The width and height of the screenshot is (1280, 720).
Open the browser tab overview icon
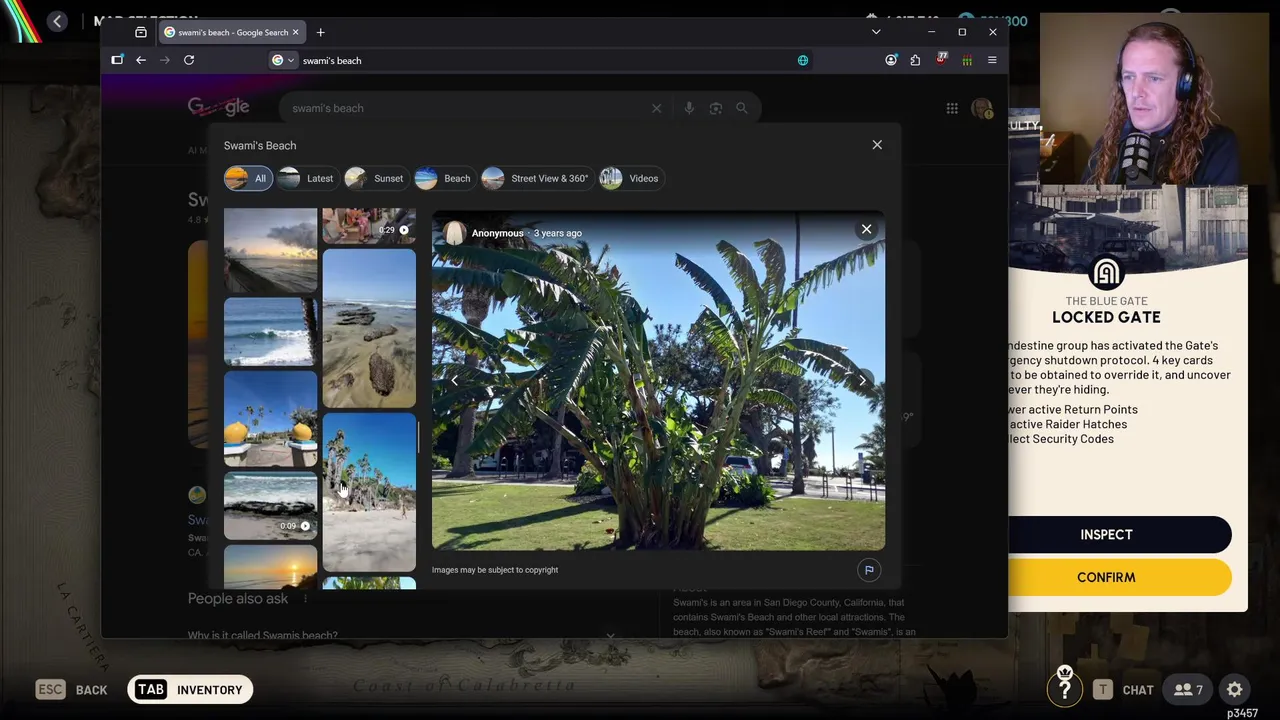pyautogui.click(x=141, y=32)
